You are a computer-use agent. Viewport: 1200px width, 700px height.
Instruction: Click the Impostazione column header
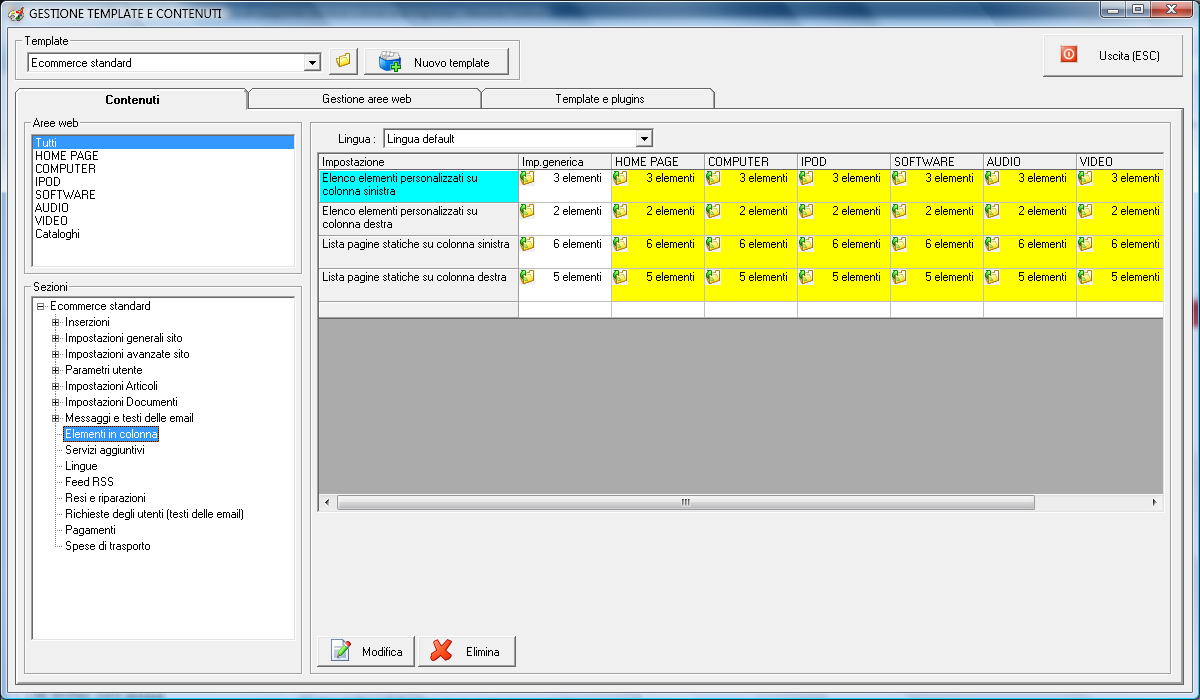(x=418, y=161)
